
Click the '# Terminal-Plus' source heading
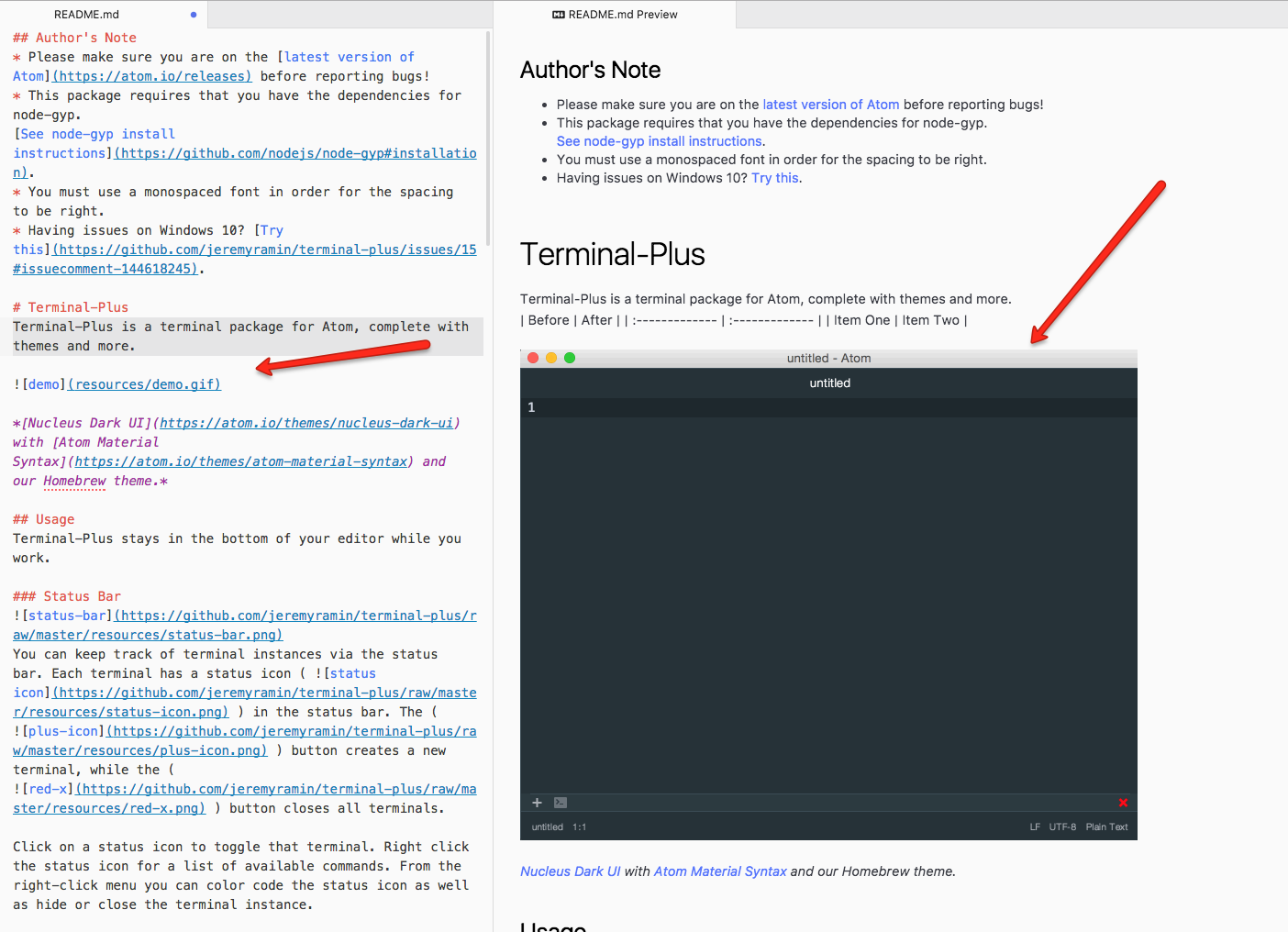[x=71, y=307]
